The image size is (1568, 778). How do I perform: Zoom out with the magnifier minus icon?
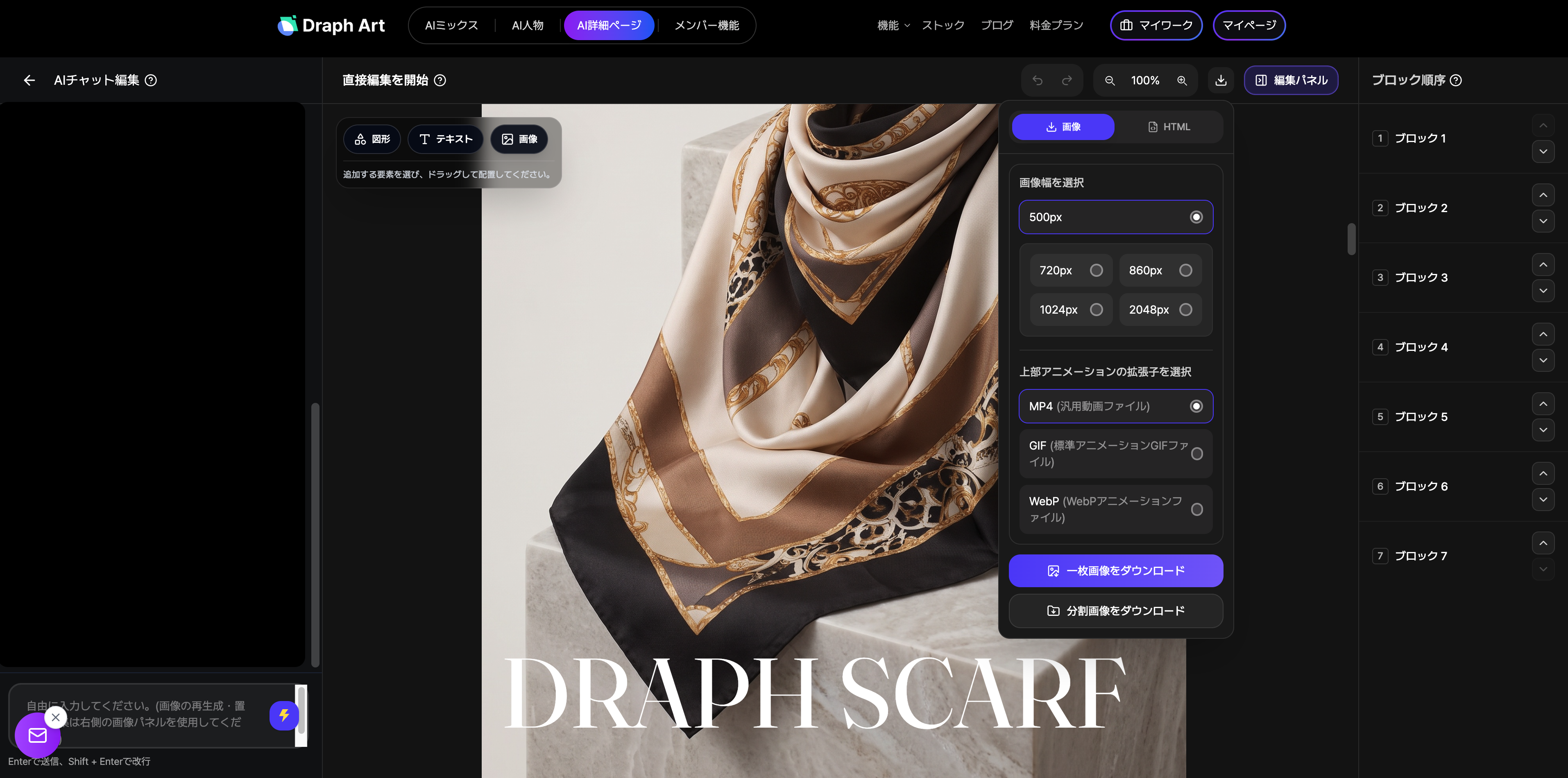1110,80
